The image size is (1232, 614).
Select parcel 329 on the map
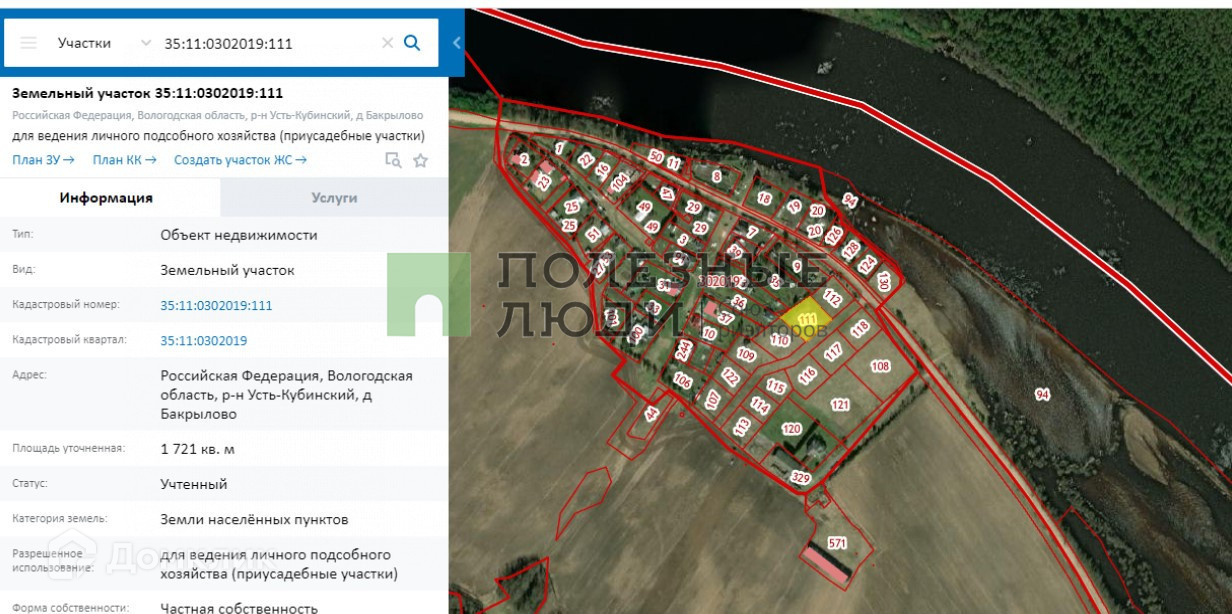[800, 476]
